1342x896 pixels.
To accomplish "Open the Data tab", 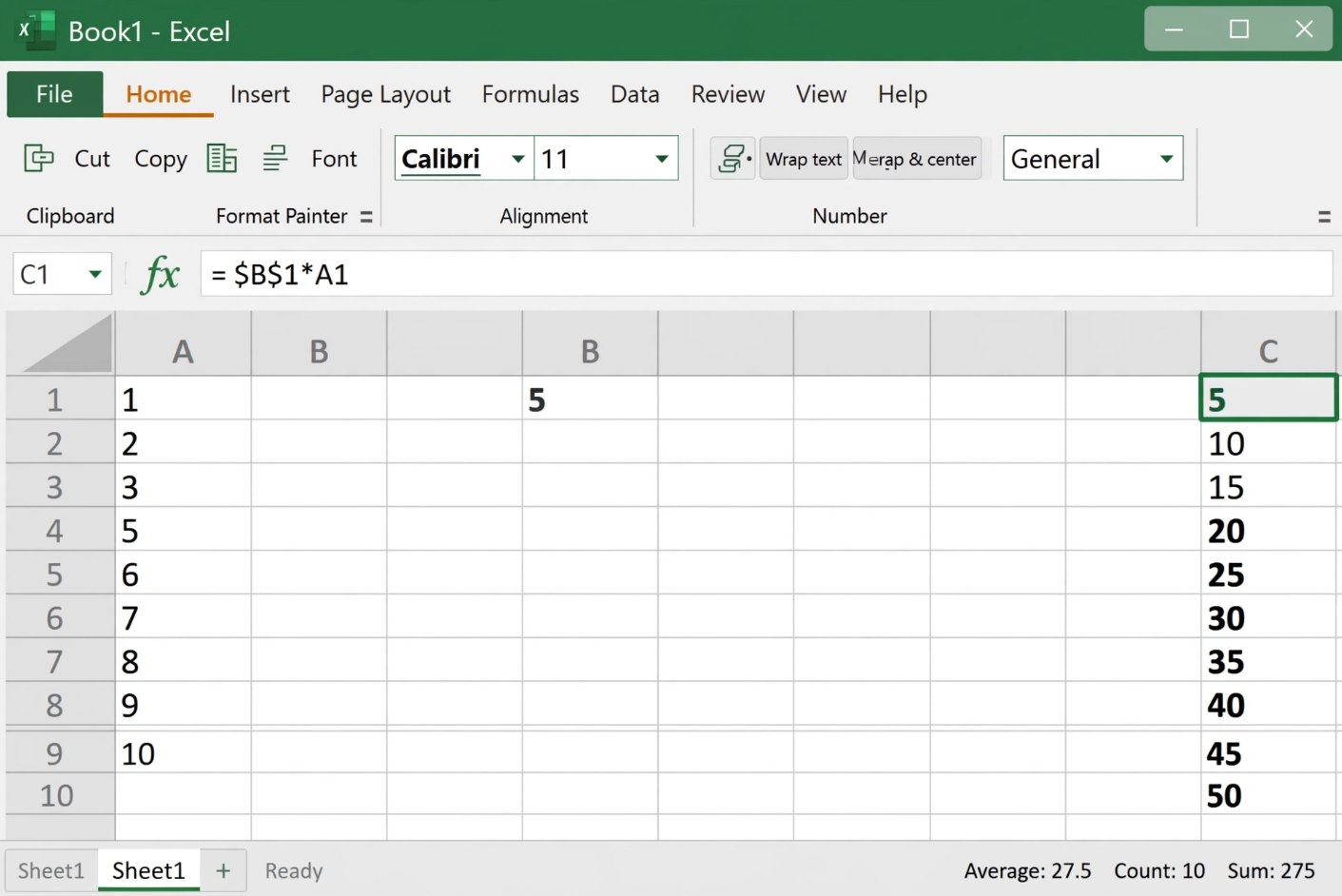I will [x=634, y=94].
